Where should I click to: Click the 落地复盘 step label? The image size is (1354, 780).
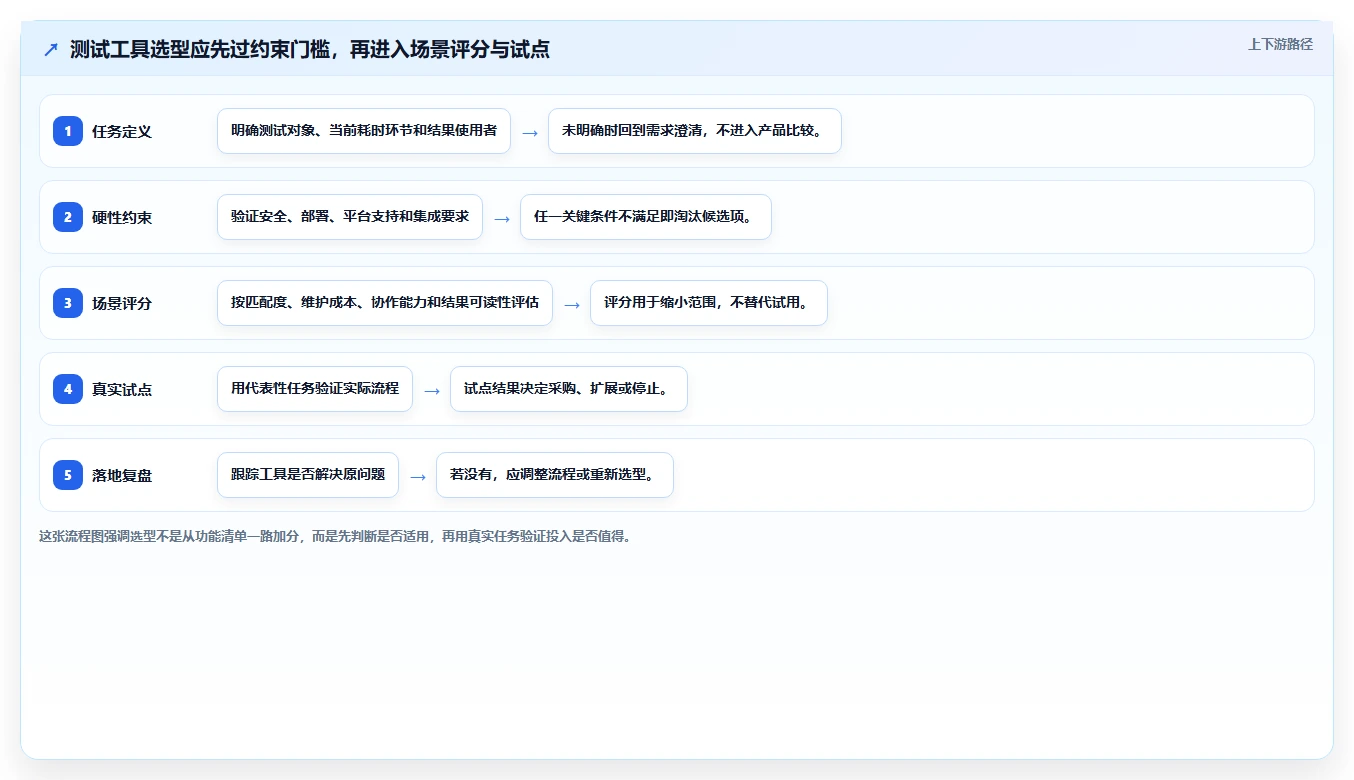click(x=122, y=475)
